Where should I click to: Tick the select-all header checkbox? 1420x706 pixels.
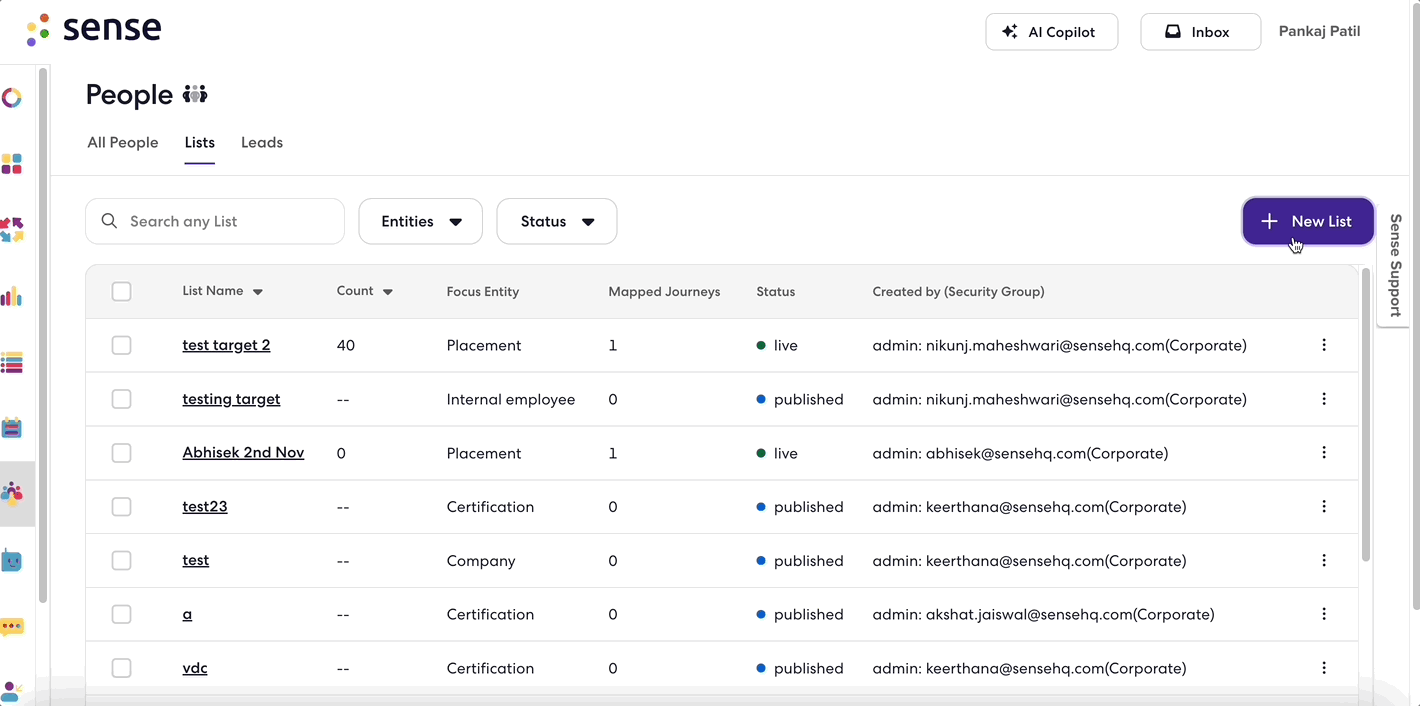[121, 291]
